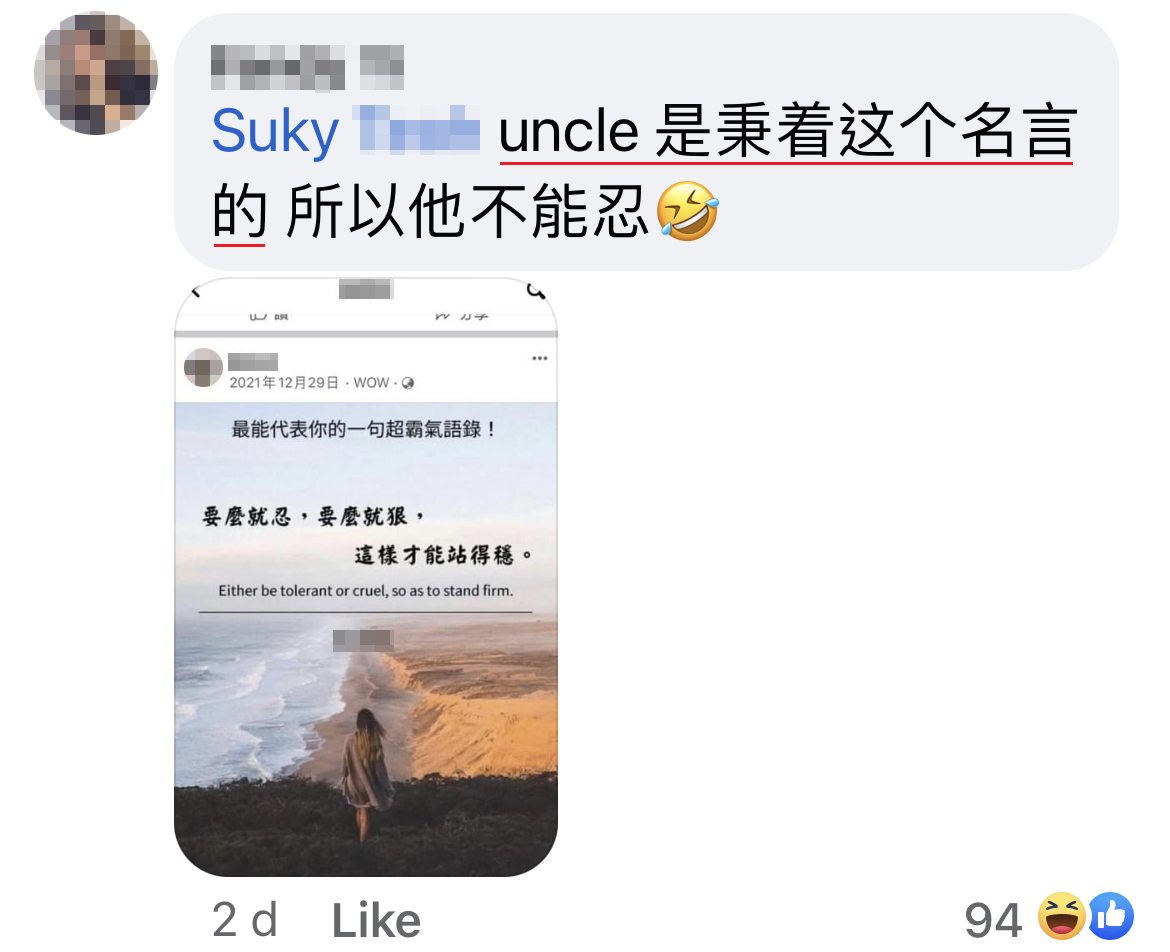Viewport: 1170px width, 952px height.
Task: View the 94 reactions count
Action: pos(992,920)
